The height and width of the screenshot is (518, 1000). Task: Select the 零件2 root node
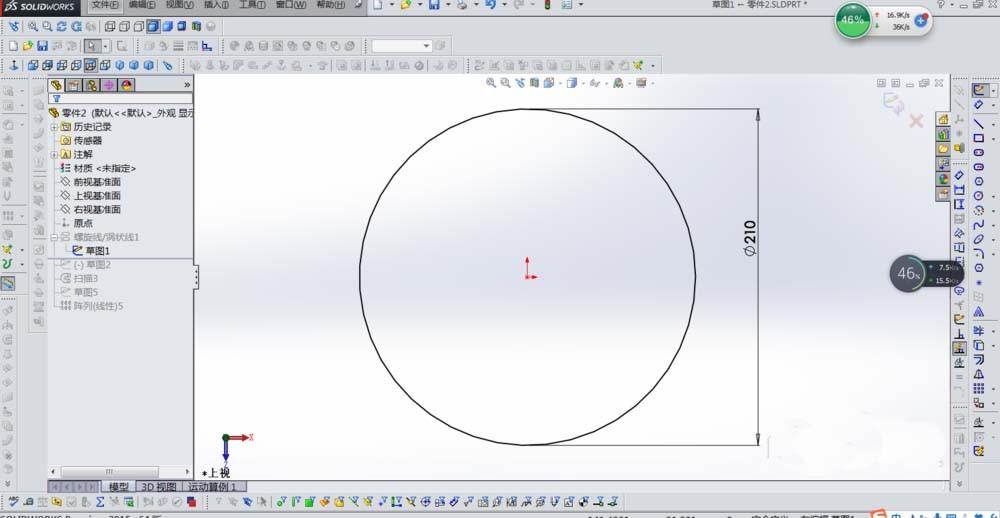click(x=121, y=113)
